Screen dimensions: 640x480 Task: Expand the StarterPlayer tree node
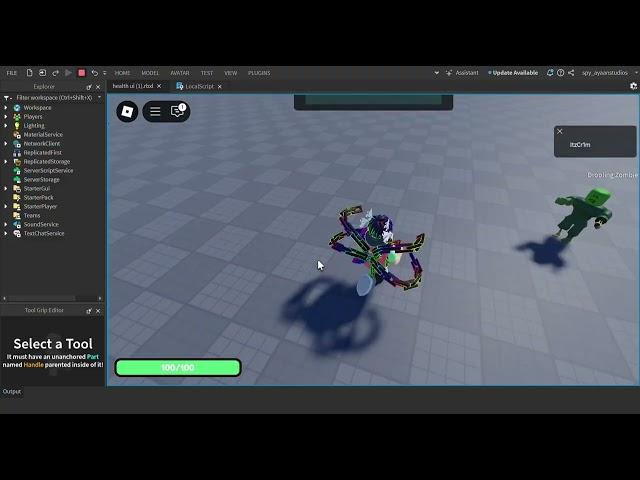coord(6,207)
